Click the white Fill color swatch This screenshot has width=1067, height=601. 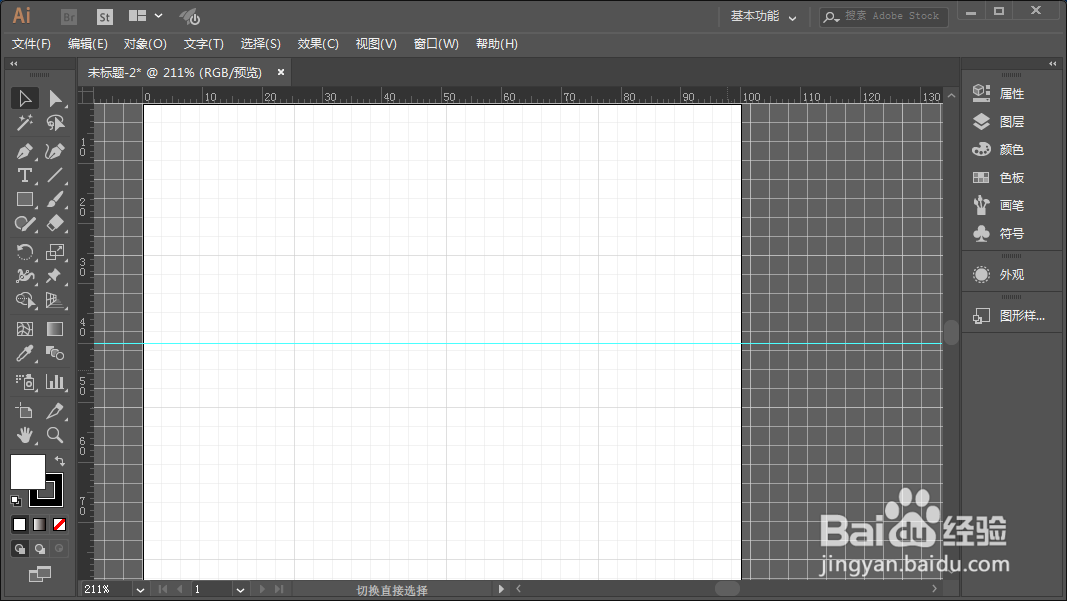pos(27,472)
